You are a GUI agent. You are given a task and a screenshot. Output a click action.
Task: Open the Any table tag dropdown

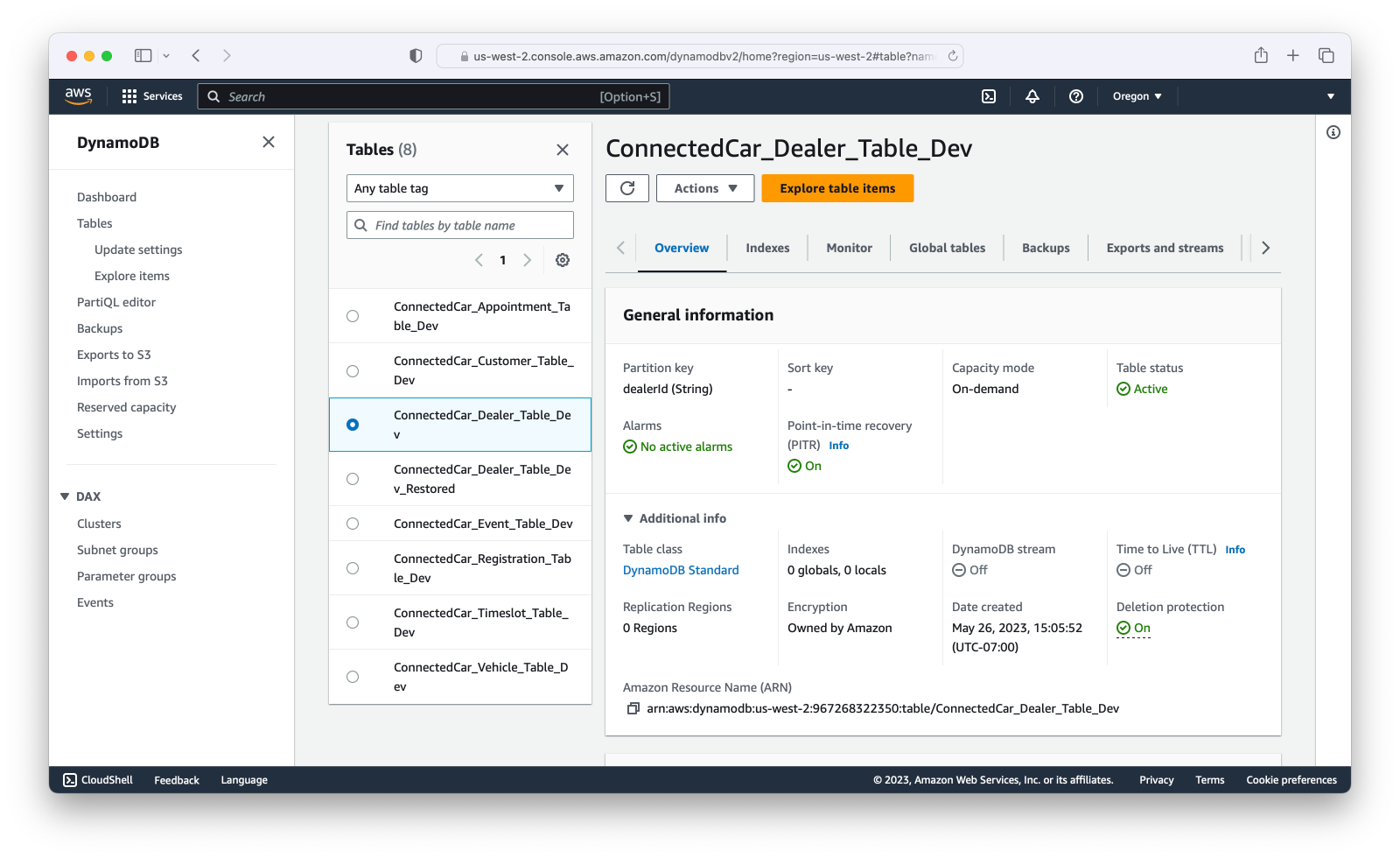coord(460,188)
